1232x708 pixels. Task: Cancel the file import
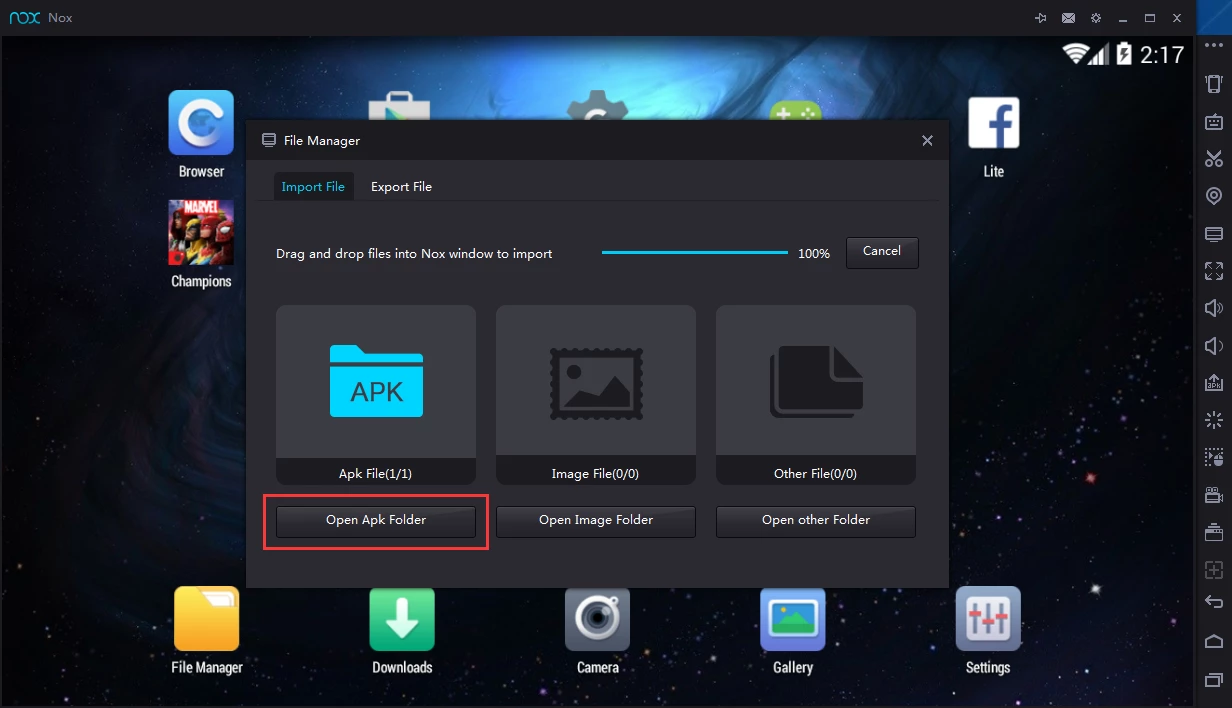point(882,252)
